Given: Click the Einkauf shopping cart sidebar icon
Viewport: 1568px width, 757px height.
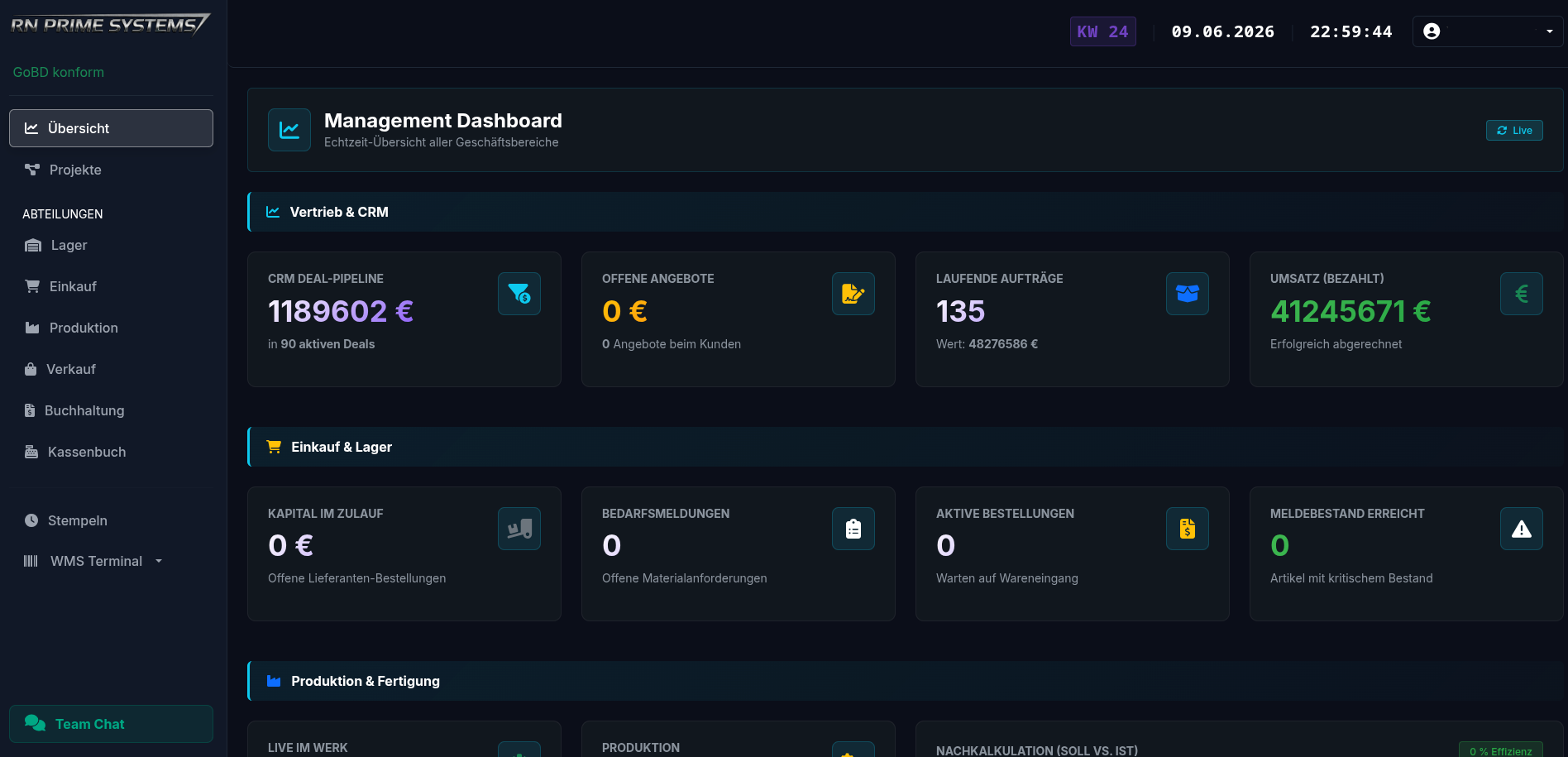Looking at the screenshot, I should 32,286.
